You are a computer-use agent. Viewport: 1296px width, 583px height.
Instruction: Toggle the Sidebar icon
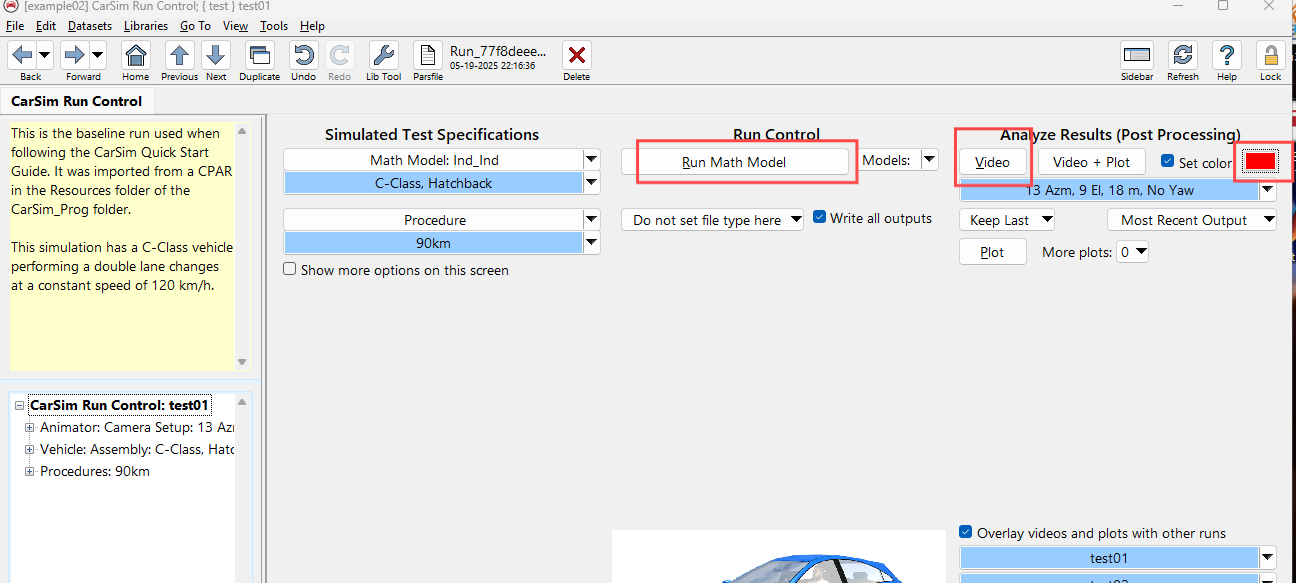pyautogui.click(x=1136, y=55)
